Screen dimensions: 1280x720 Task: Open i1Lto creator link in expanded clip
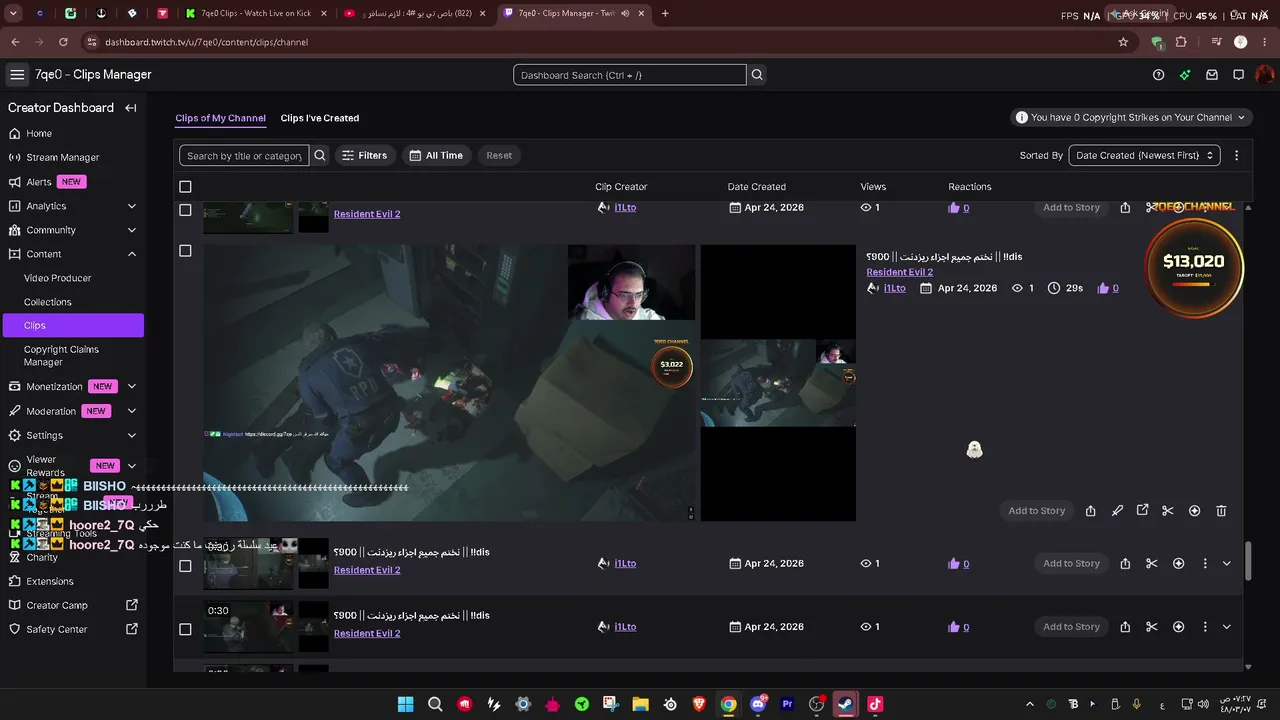click(895, 288)
